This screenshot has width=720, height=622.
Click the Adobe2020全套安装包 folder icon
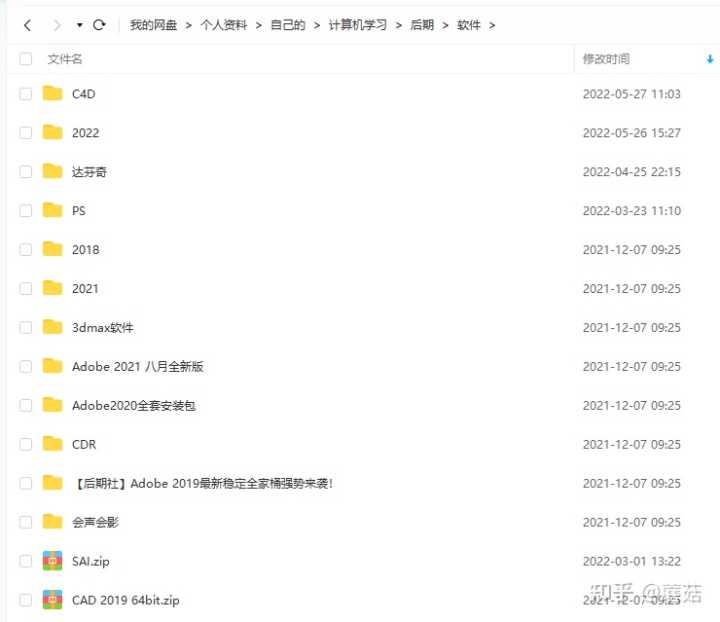pos(52,405)
